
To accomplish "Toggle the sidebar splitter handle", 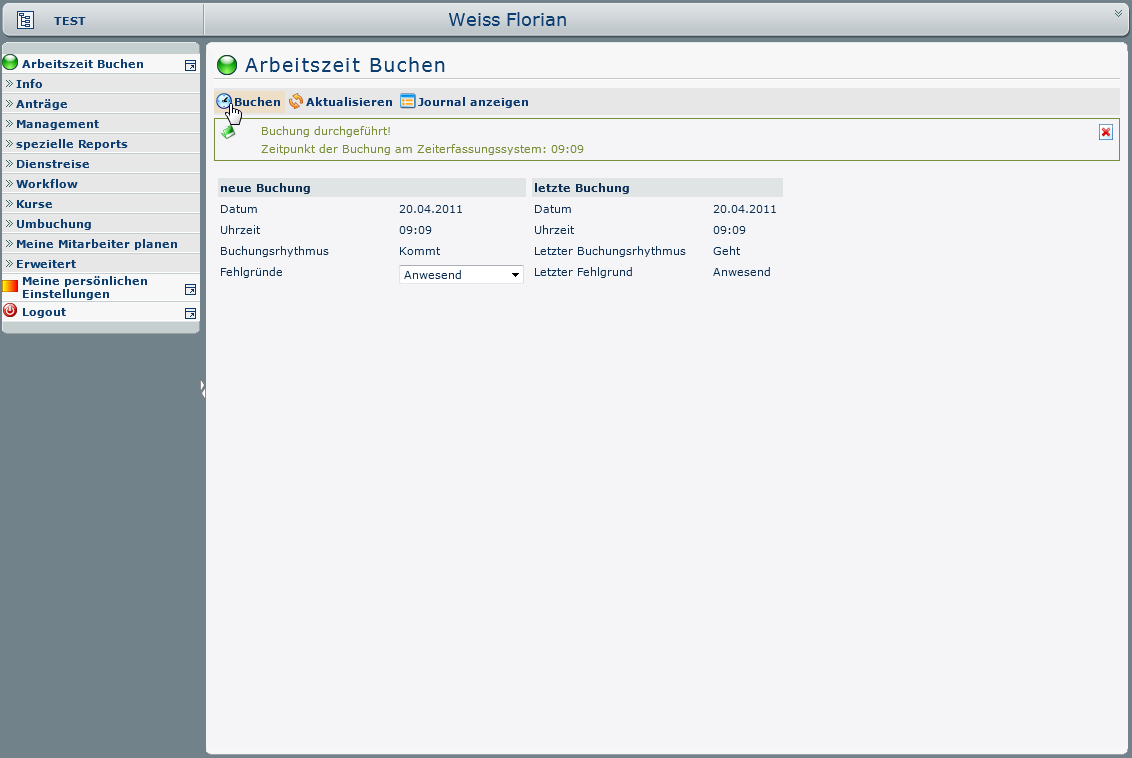I will pos(203,389).
